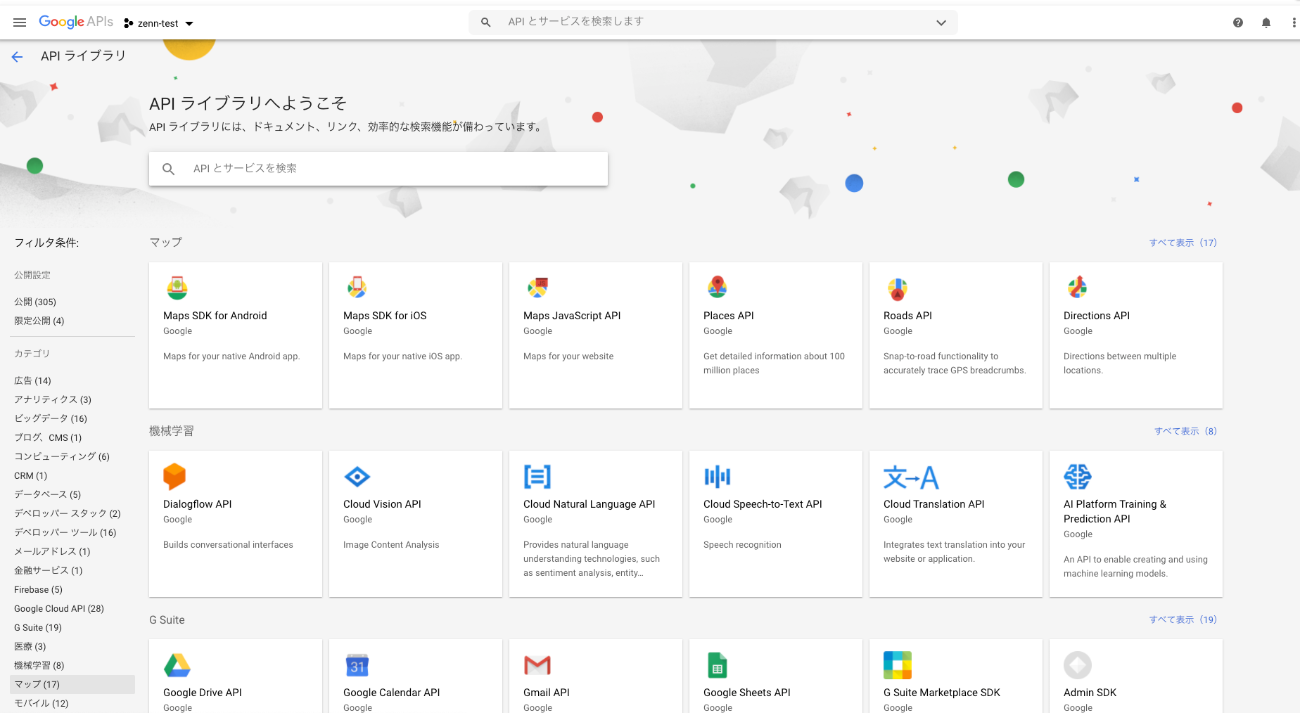Click the magnifier icon in library search
The height and width of the screenshot is (713, 1300).
[168, 169]
